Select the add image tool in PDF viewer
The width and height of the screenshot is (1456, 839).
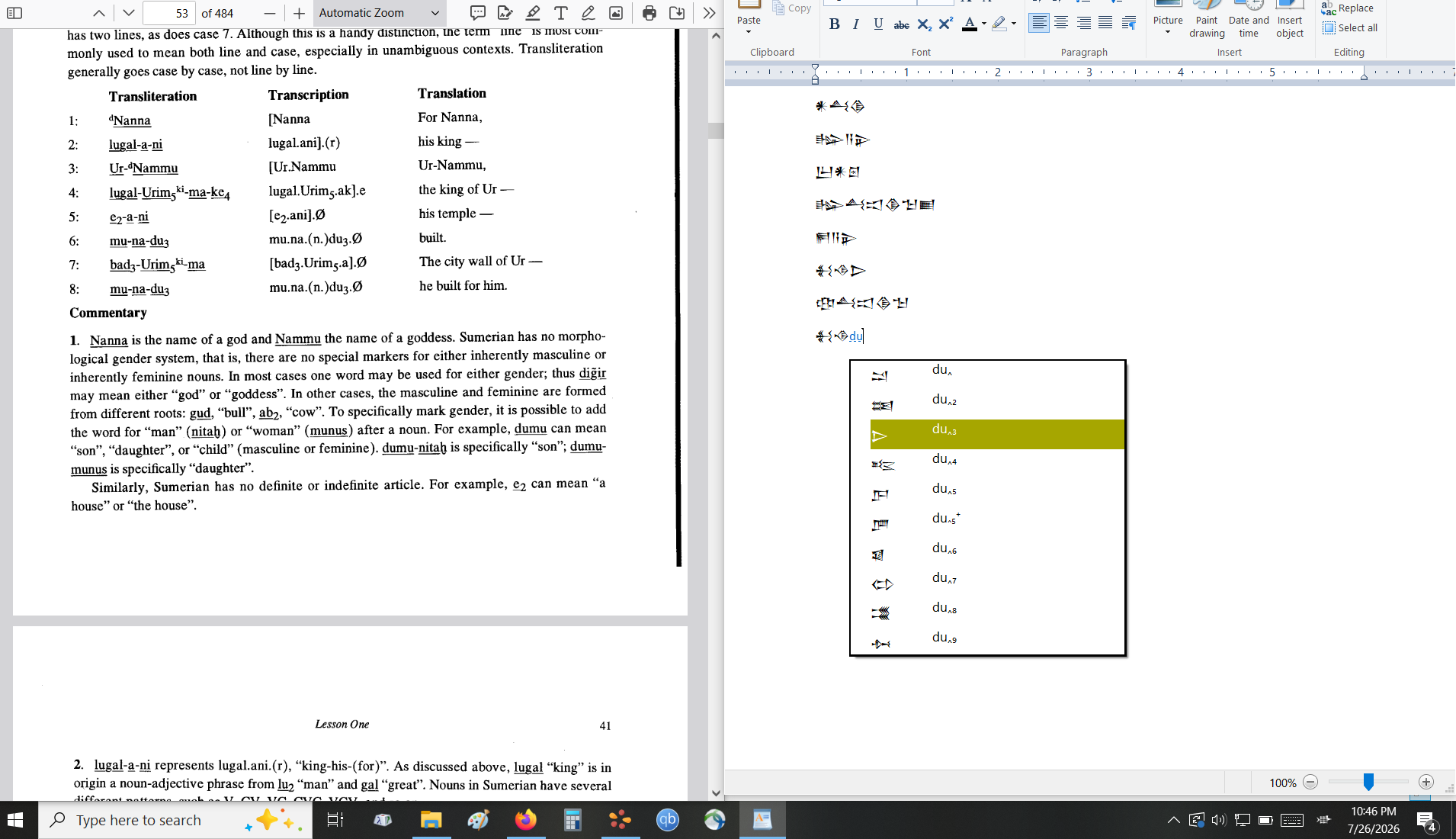pyautogui.click(x=616, y=13)
